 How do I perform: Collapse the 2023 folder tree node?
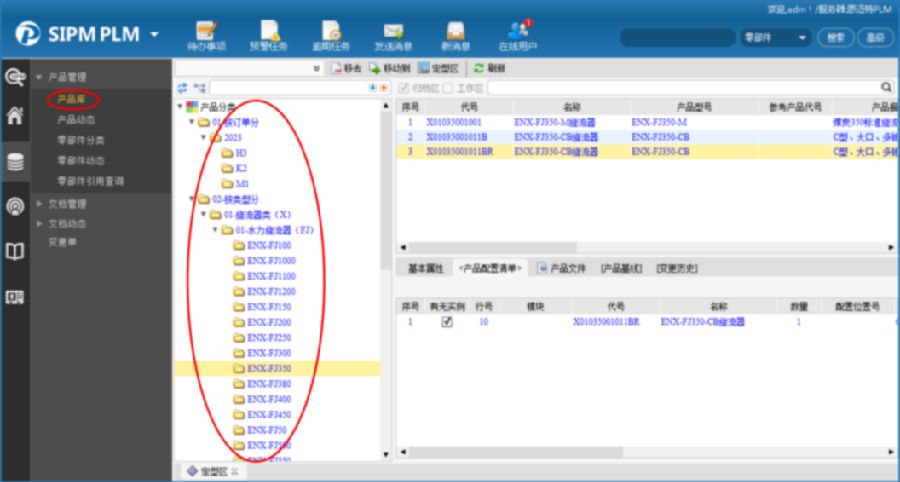204,137
